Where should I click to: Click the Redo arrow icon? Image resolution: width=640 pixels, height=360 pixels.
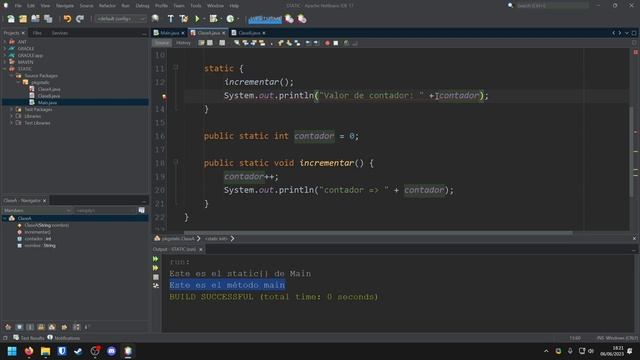(80, 19)
